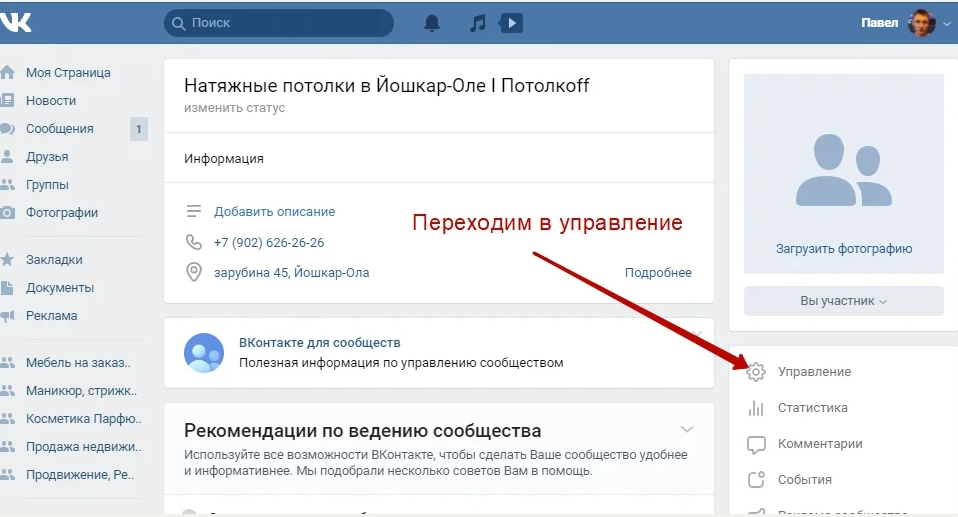
Task: Click Добавить описание link
Action: pyautogui.click(x=274, y=212)
